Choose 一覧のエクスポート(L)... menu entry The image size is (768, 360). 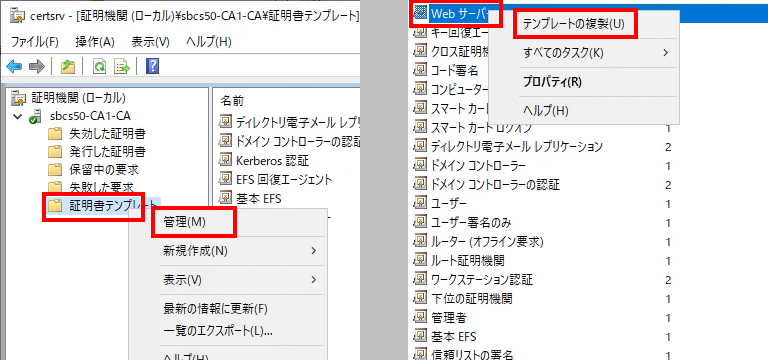tap(217, 331)
